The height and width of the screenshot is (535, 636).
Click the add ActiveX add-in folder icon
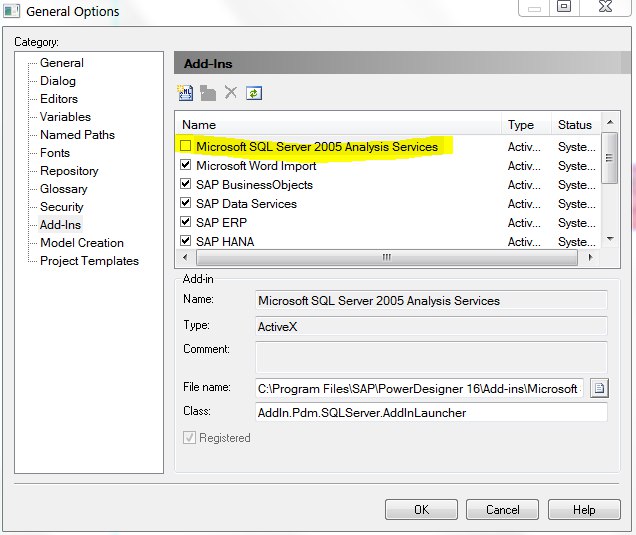click(x=208, y=93)
